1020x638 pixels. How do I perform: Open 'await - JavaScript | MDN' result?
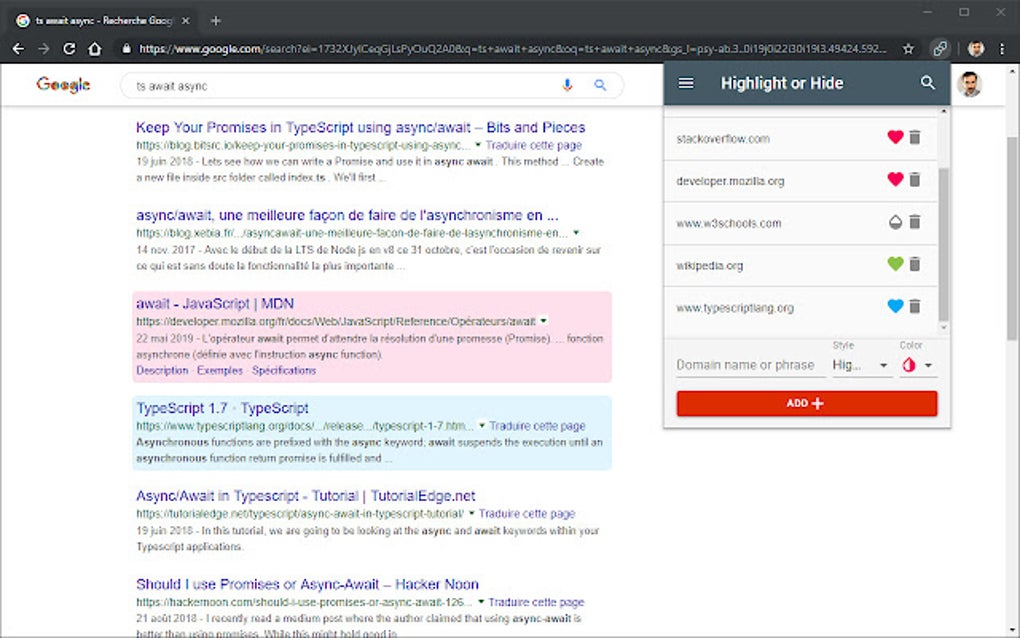215,304
